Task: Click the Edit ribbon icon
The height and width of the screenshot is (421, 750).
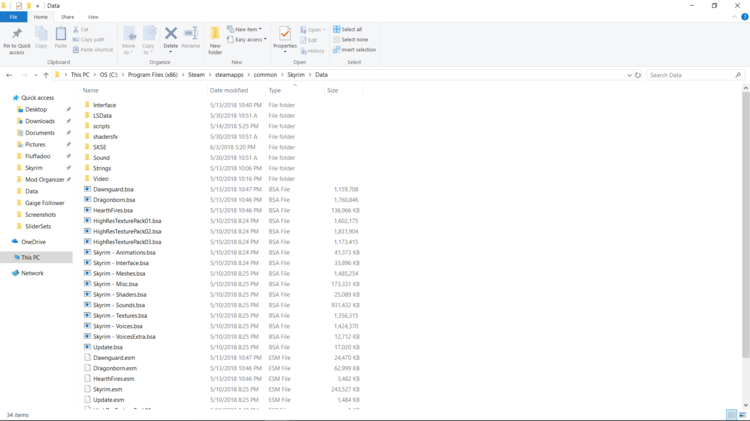Action: (303, 40)
